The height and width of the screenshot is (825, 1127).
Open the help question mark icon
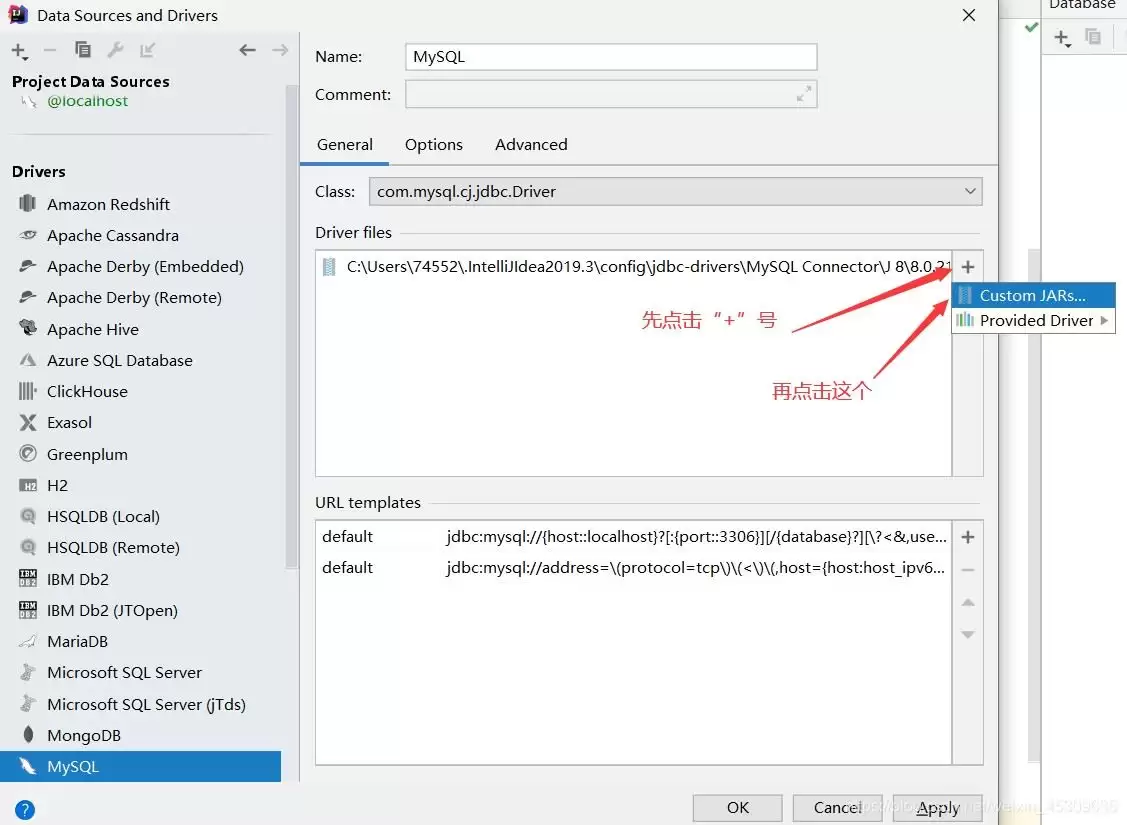24,810
